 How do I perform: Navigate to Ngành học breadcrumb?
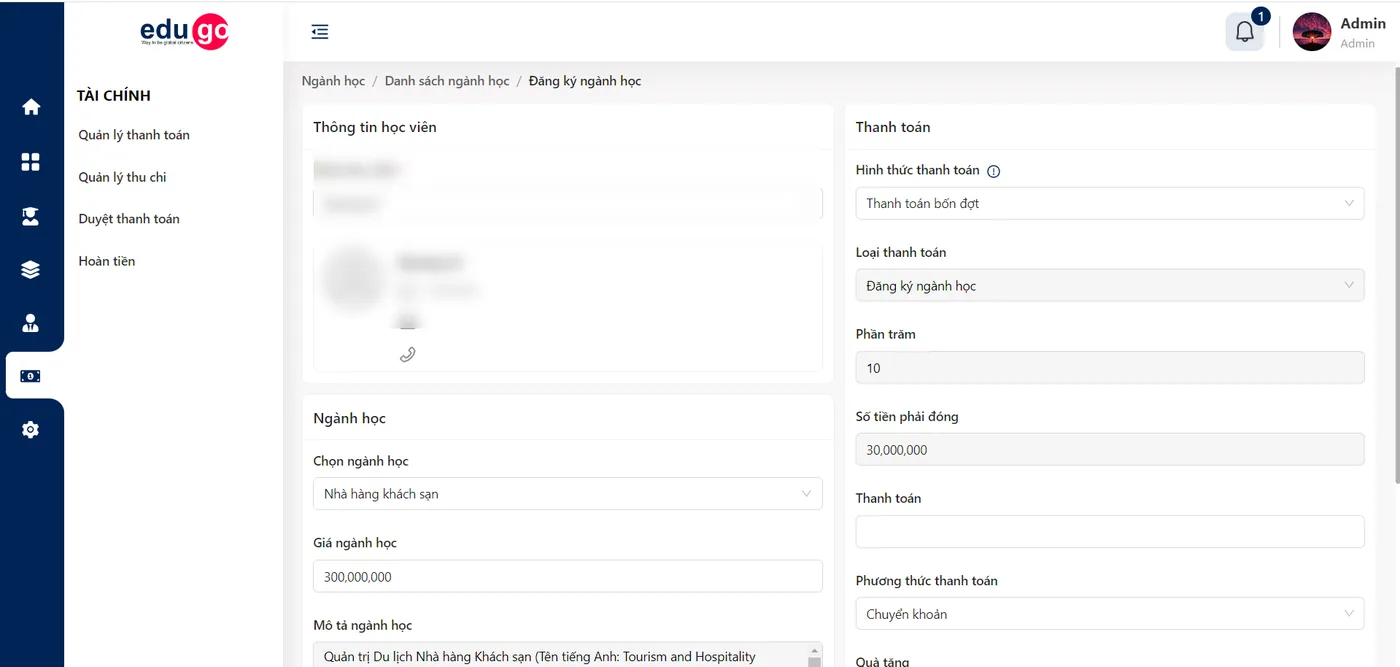[x=333, y=81]
